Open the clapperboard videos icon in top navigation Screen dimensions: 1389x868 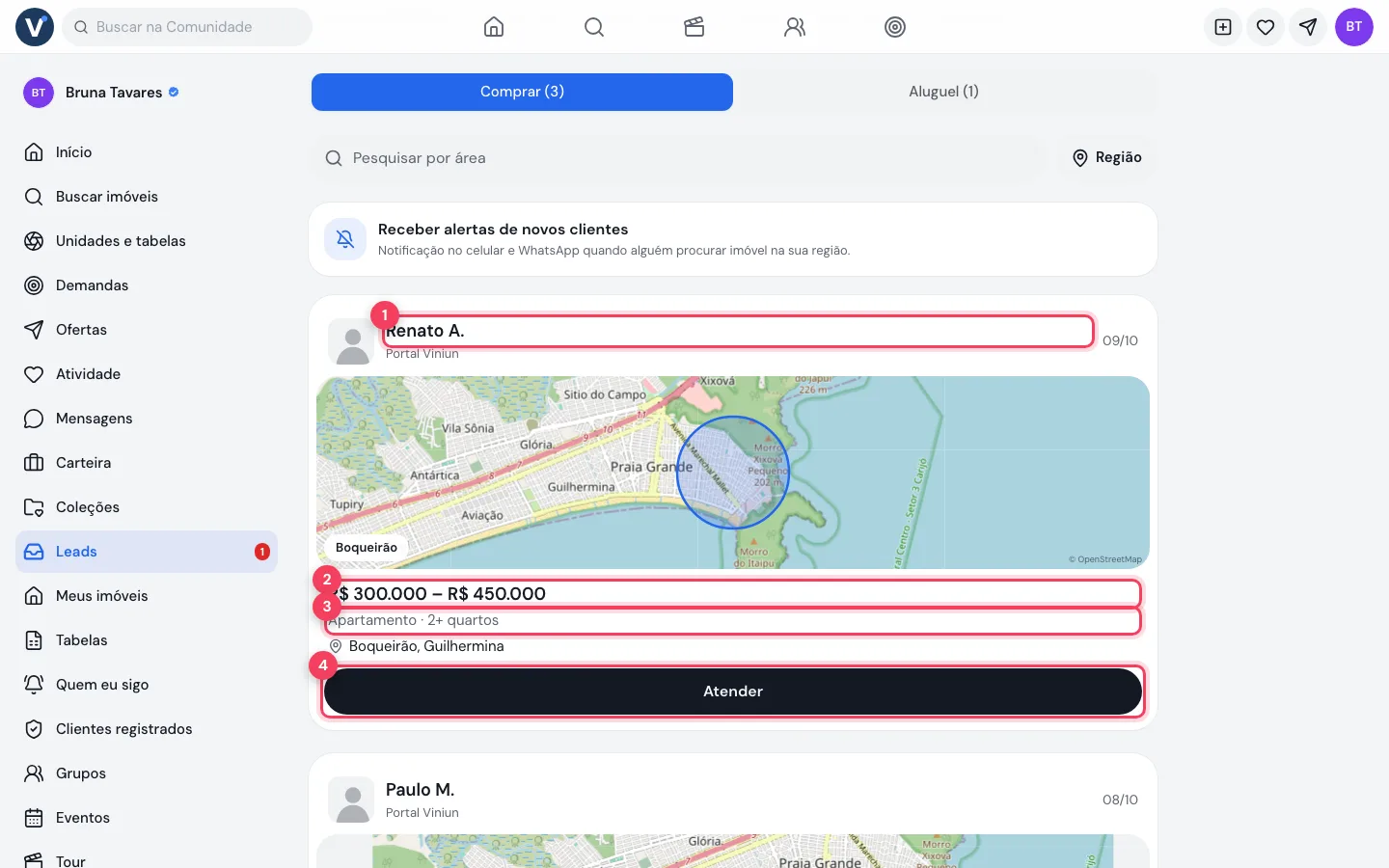tap(694, 27)
